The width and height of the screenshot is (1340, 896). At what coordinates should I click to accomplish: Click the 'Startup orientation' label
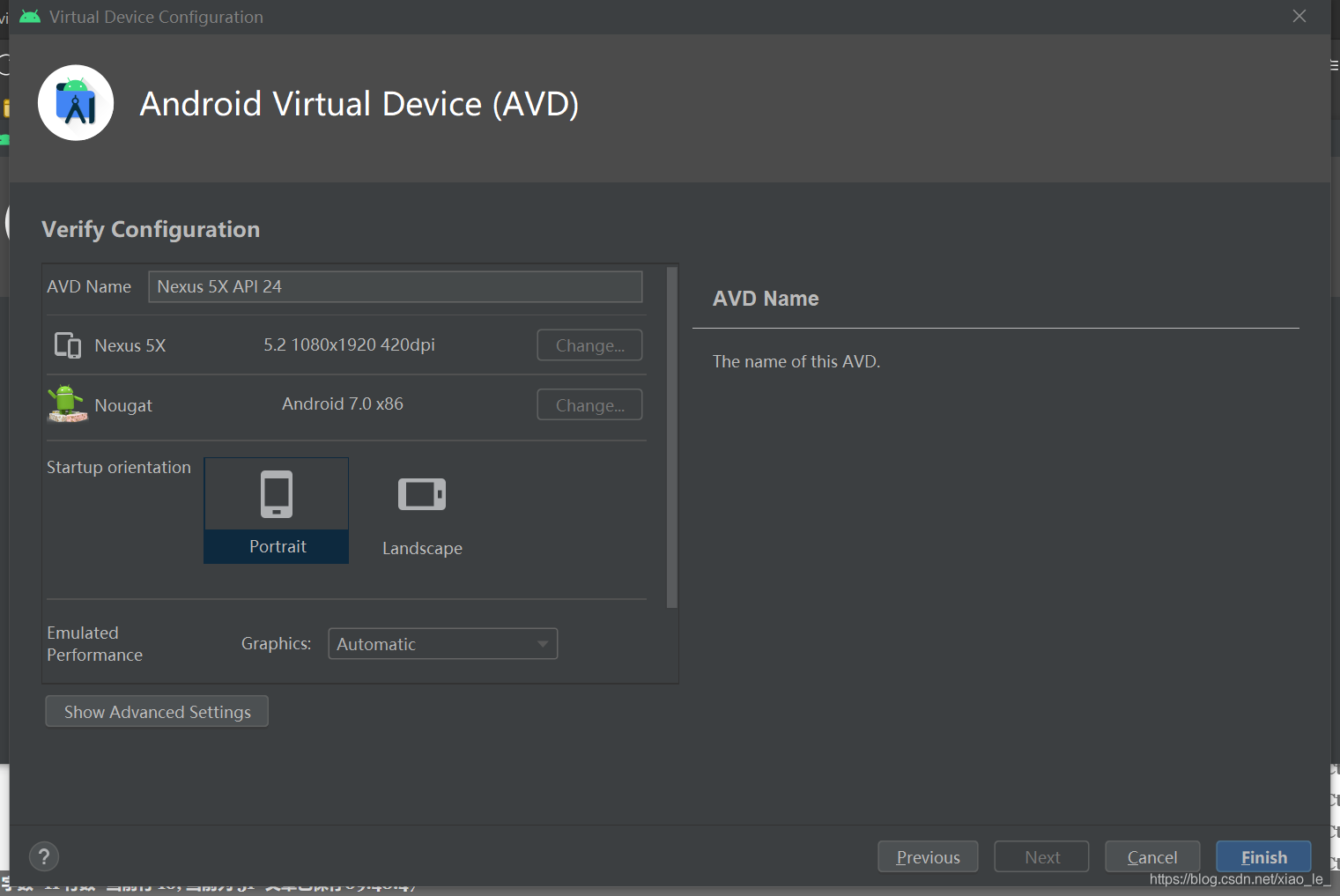[119, 467]
